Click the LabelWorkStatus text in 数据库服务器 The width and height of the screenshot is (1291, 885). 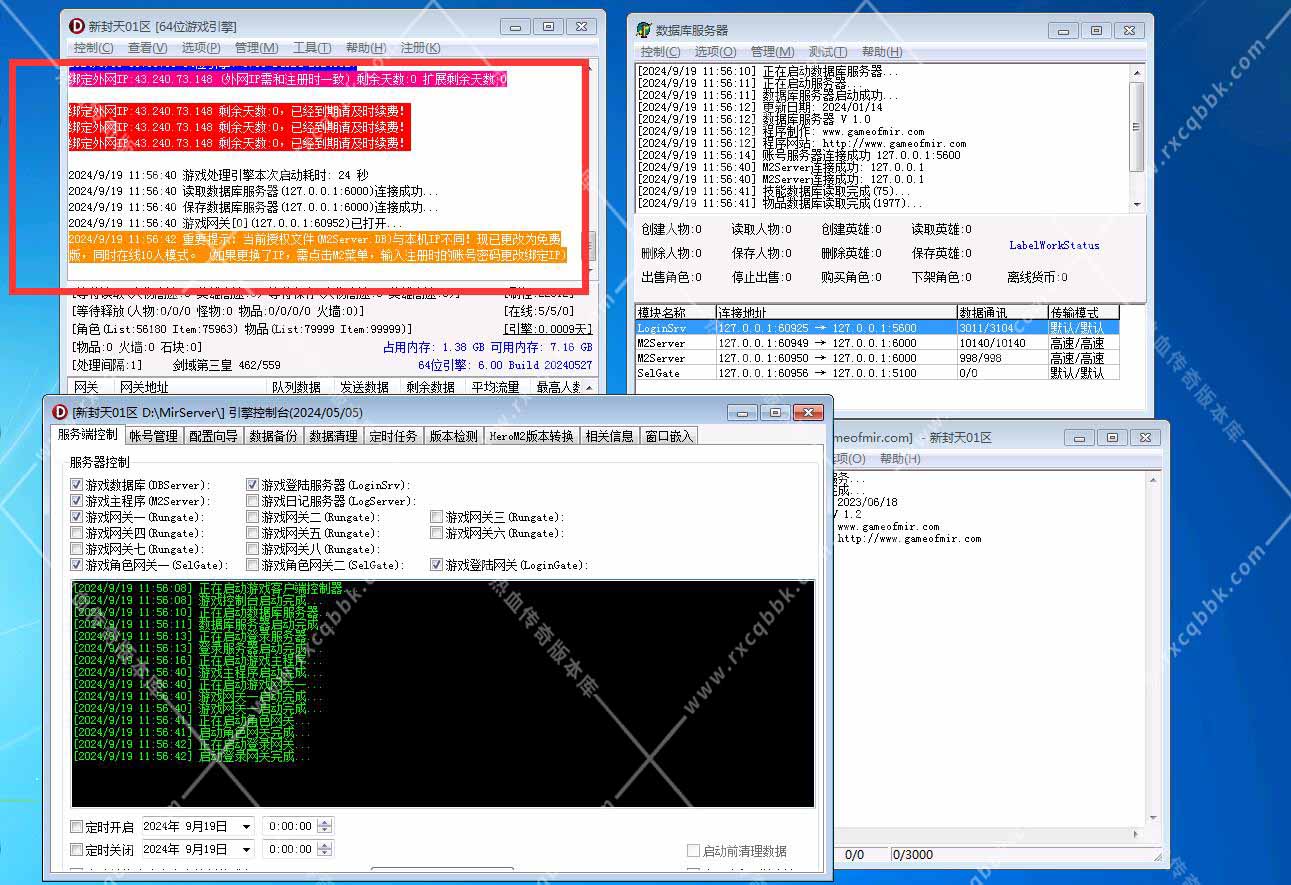click(x=1054, y=245)
